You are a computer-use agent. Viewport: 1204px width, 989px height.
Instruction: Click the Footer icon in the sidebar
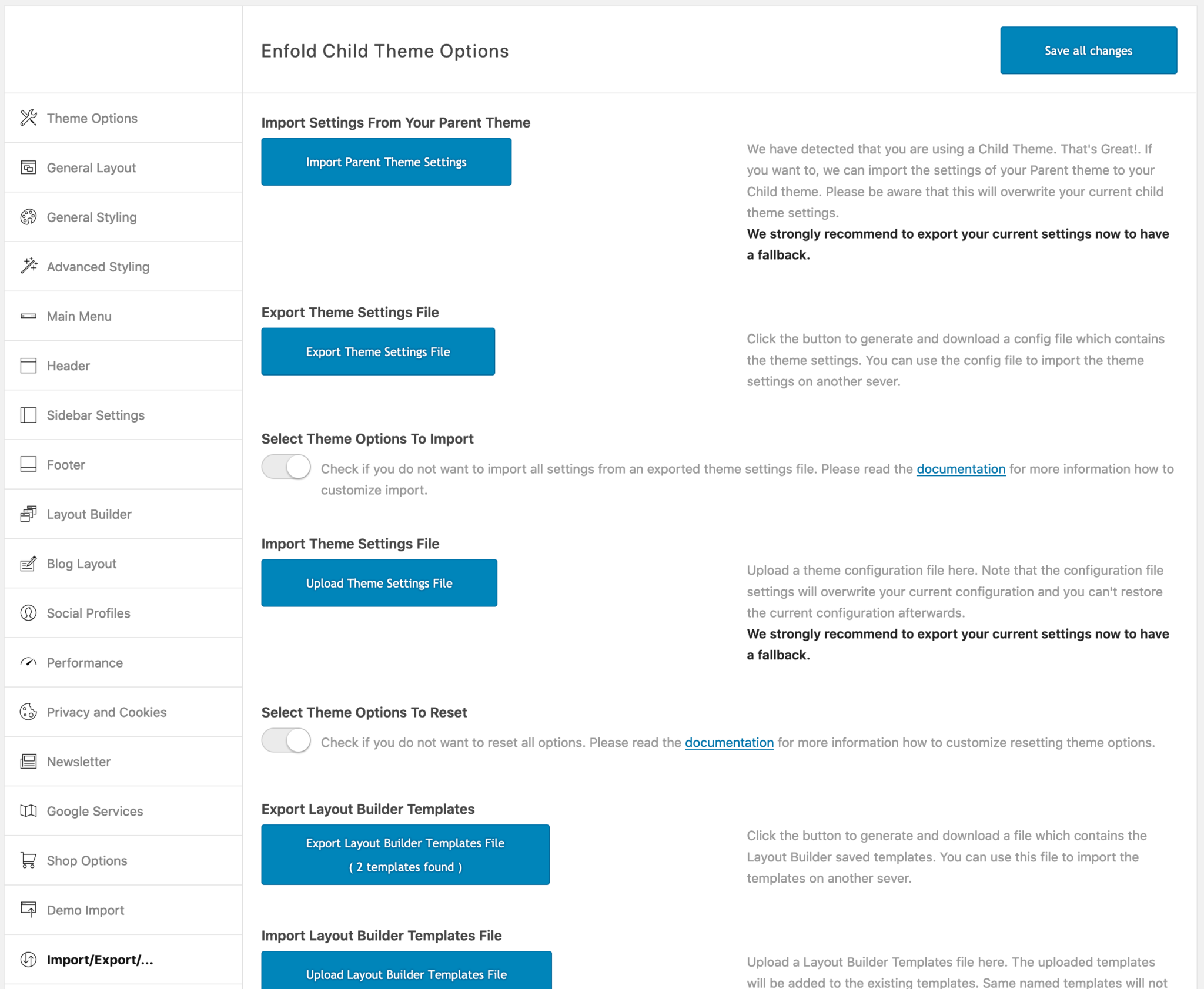click(28, 464)
